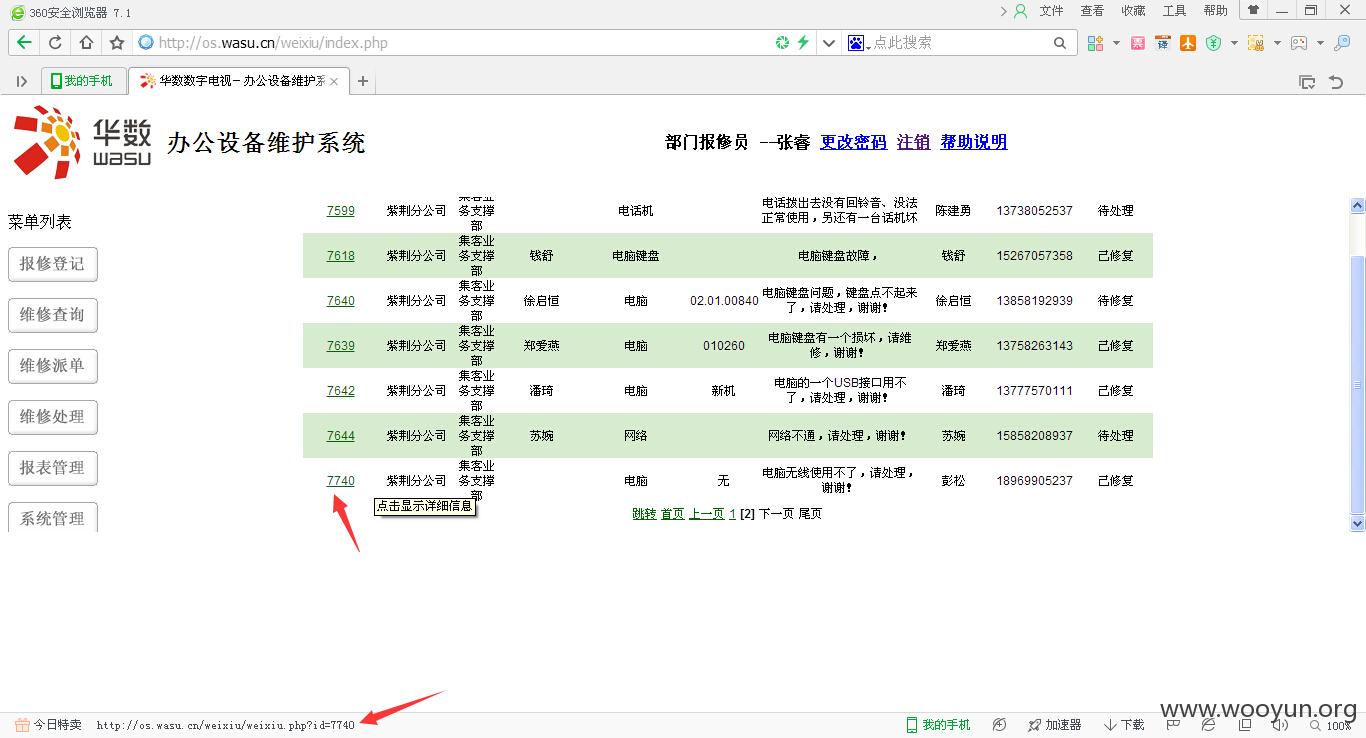1366x738 pixels.
Task: Click the blue magnifier find icon
Action: click(1343, 43)
